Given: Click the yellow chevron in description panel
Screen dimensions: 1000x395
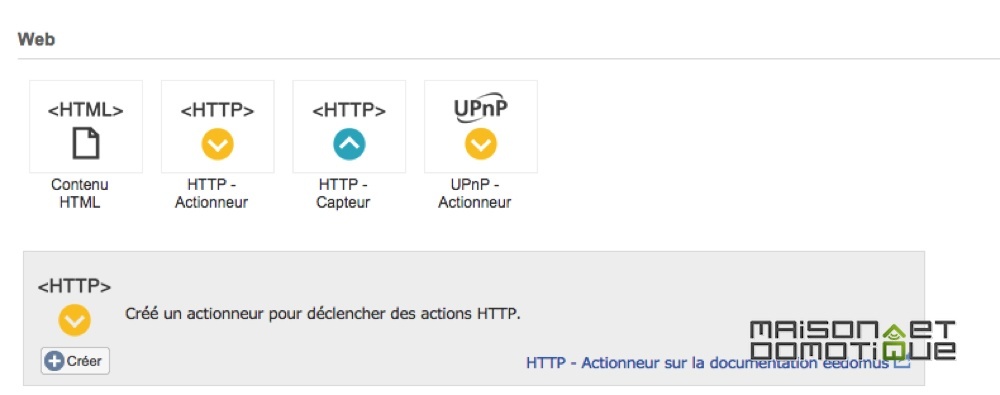Looking at the screenshot, I should [x=75, y=320].
